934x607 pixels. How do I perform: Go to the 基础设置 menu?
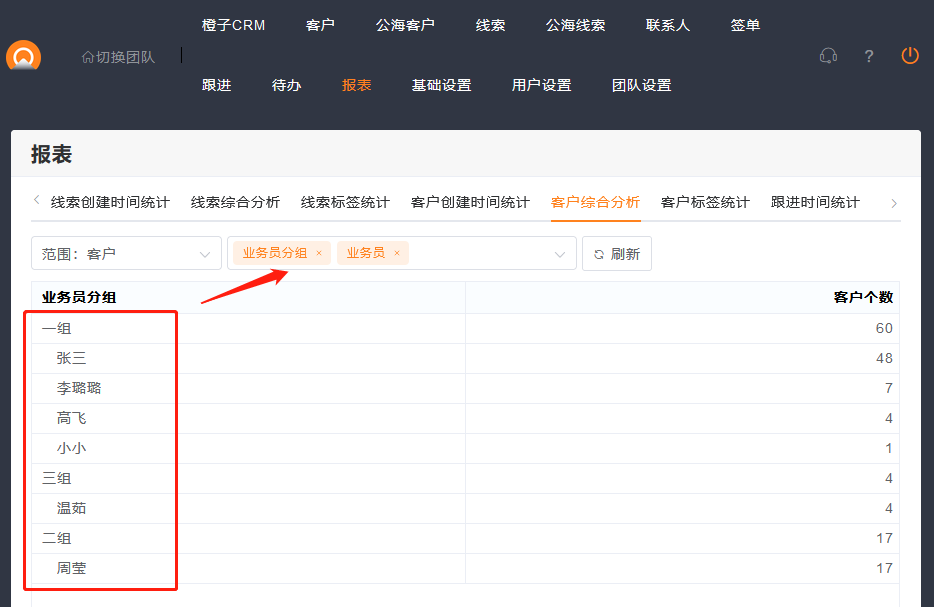441,85
